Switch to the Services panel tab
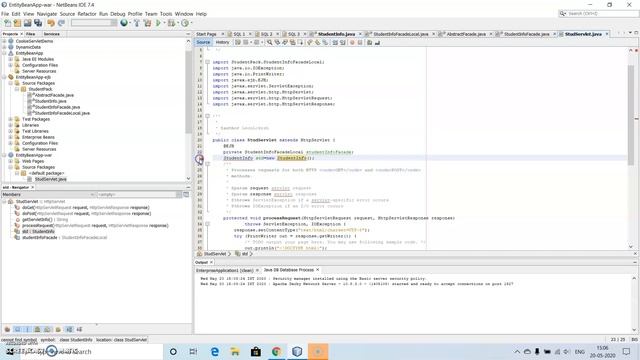640x360 pixels. pos(51,34)
